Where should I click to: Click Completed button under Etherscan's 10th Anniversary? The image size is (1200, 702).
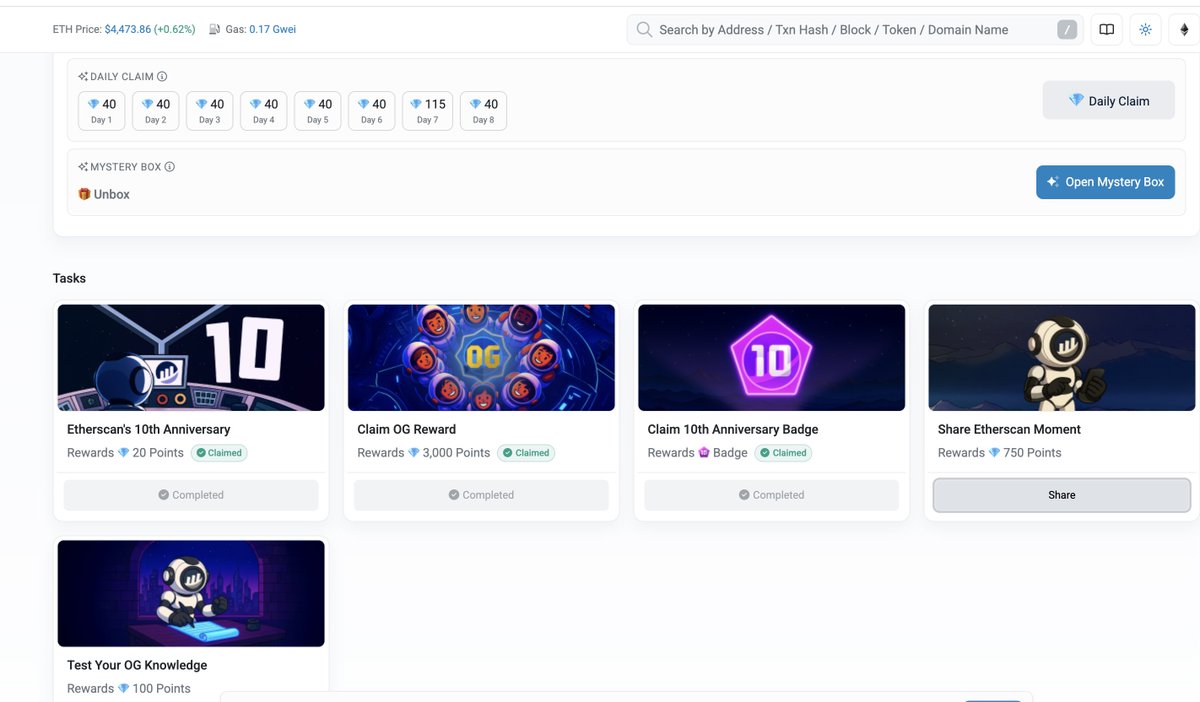(x=191, y=495)
